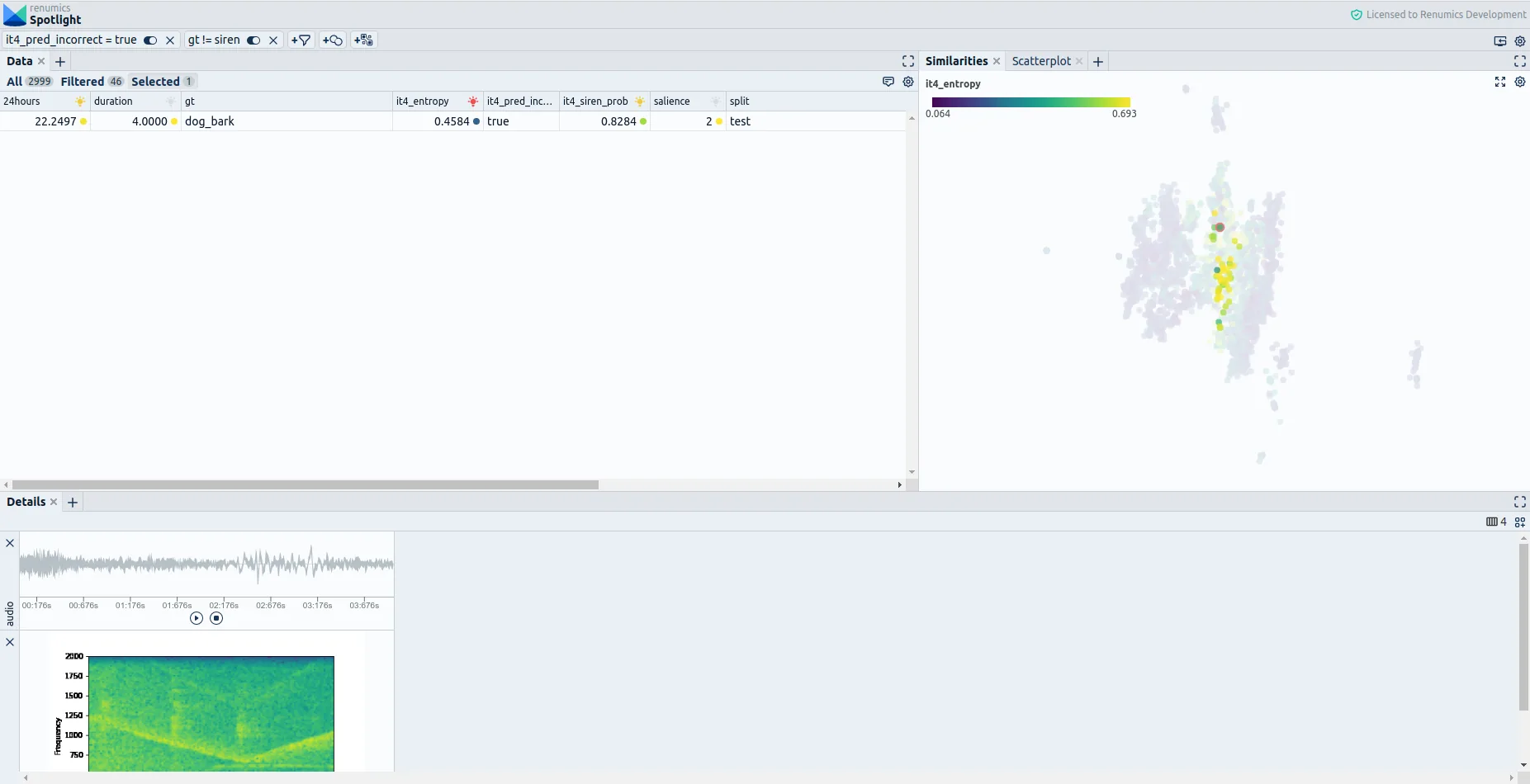Image resolution: width=1530 pixels, height=784 pixels.
Task: Sort by the it4_pred_inc... column header
Action: (519, 102)
